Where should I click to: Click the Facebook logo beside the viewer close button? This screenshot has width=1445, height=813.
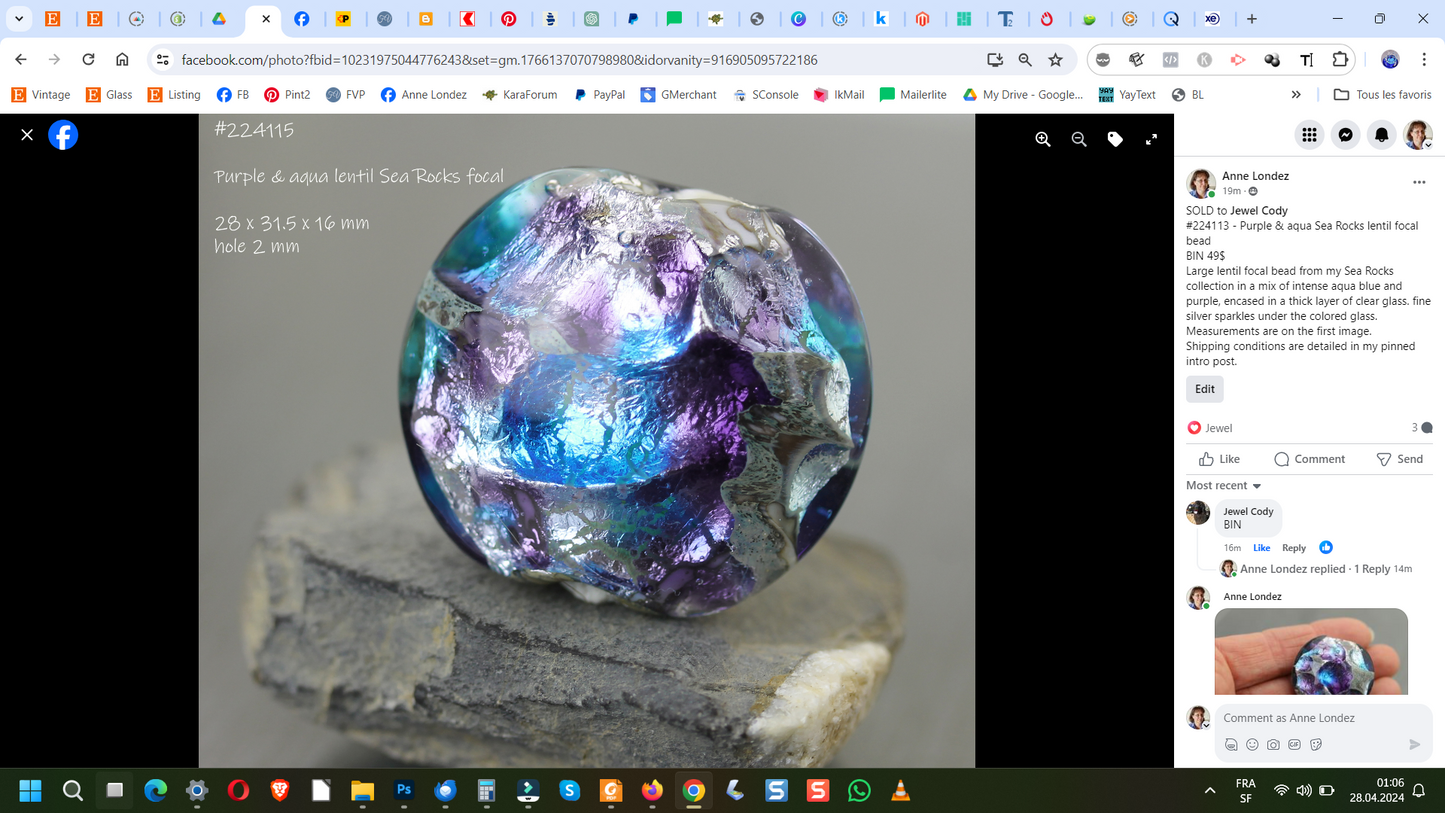(63, 135)
